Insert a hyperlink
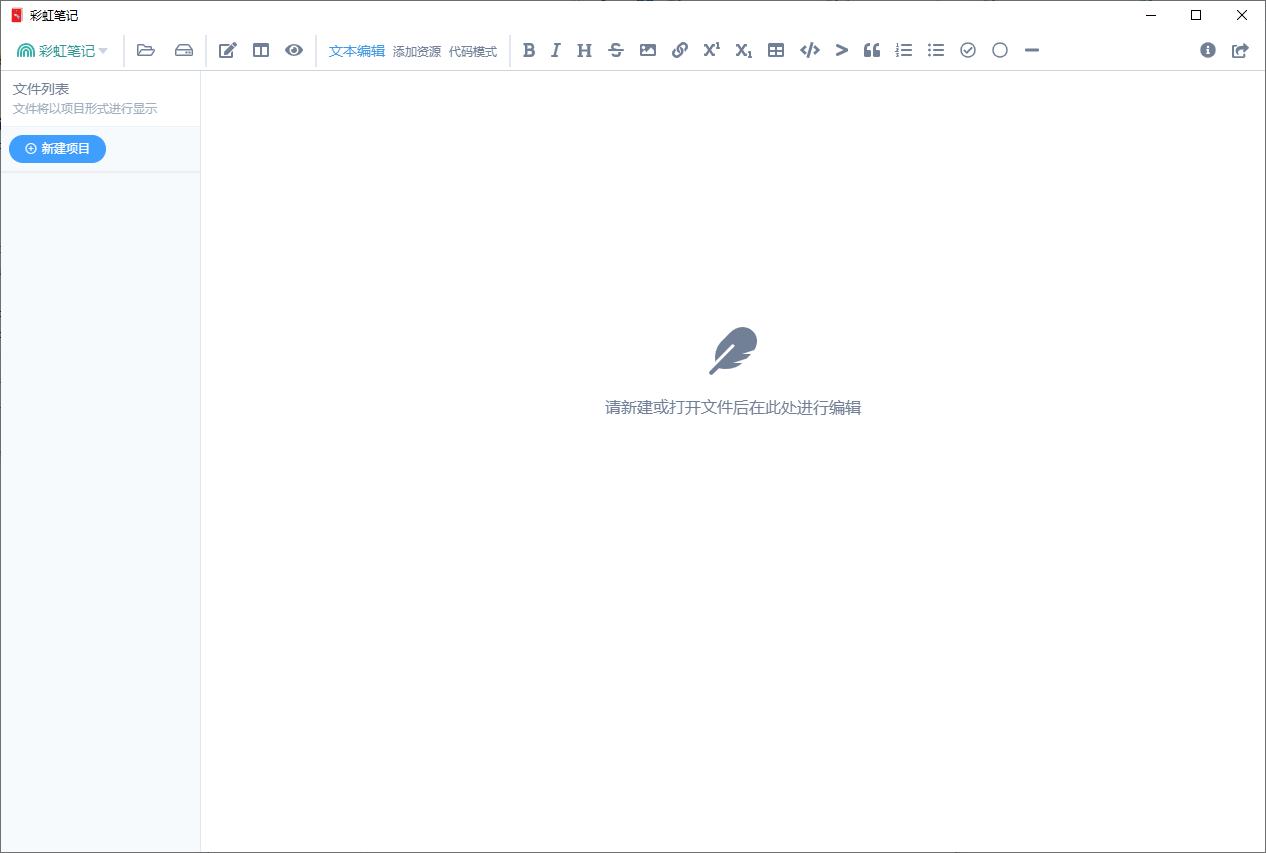 click(x=680, y=50)
